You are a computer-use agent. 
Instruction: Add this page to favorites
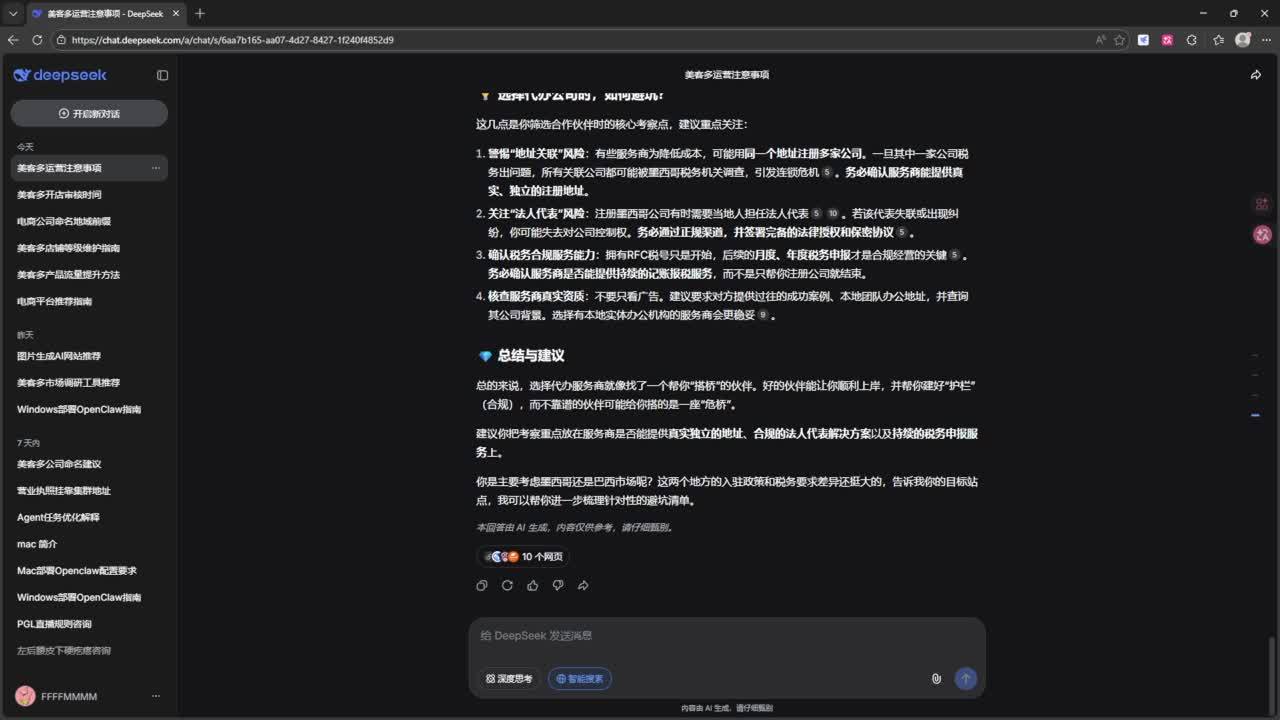(1120, 40)
